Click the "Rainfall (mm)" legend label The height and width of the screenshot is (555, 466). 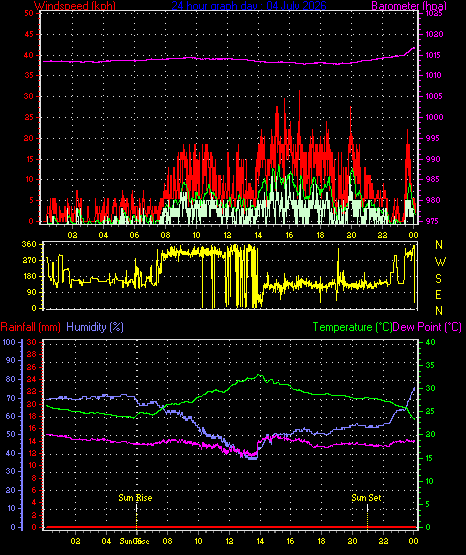pos(30,327)
